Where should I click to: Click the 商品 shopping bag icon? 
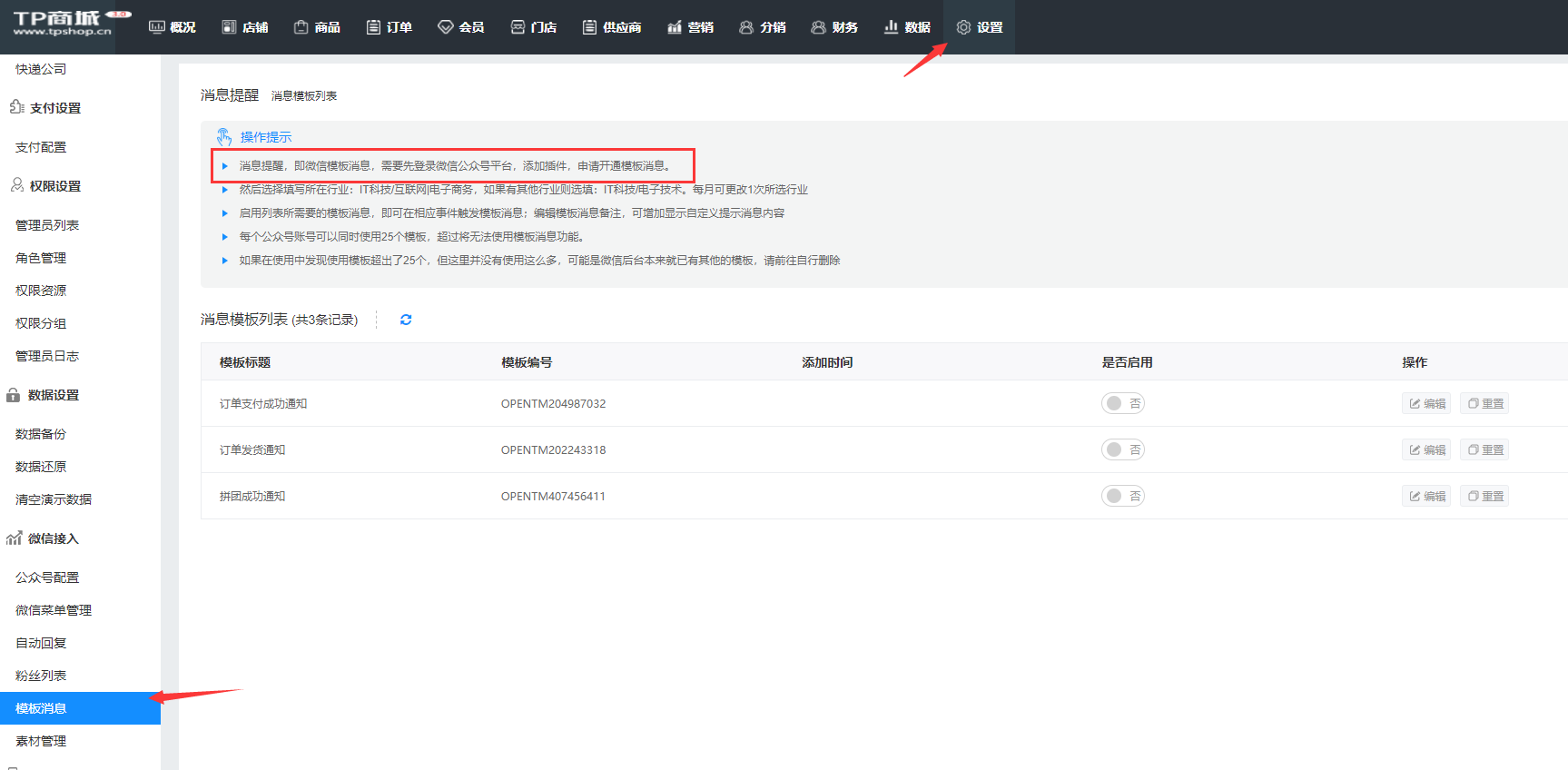[x=301, y=27]
